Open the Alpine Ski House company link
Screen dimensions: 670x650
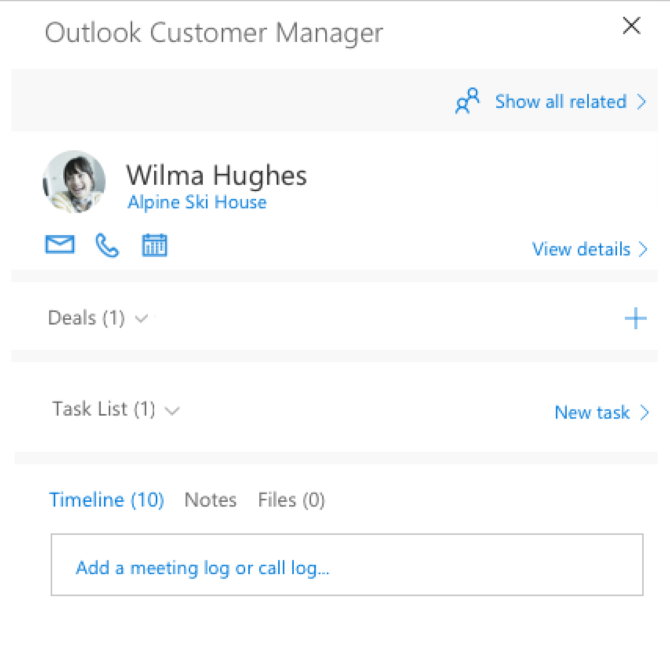(197, 203)
